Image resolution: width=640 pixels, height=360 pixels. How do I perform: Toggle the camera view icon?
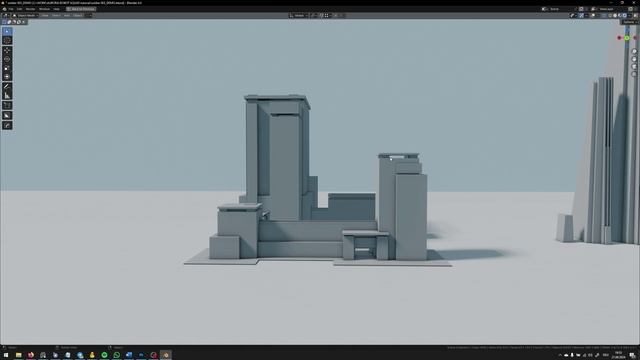point(634,67)
